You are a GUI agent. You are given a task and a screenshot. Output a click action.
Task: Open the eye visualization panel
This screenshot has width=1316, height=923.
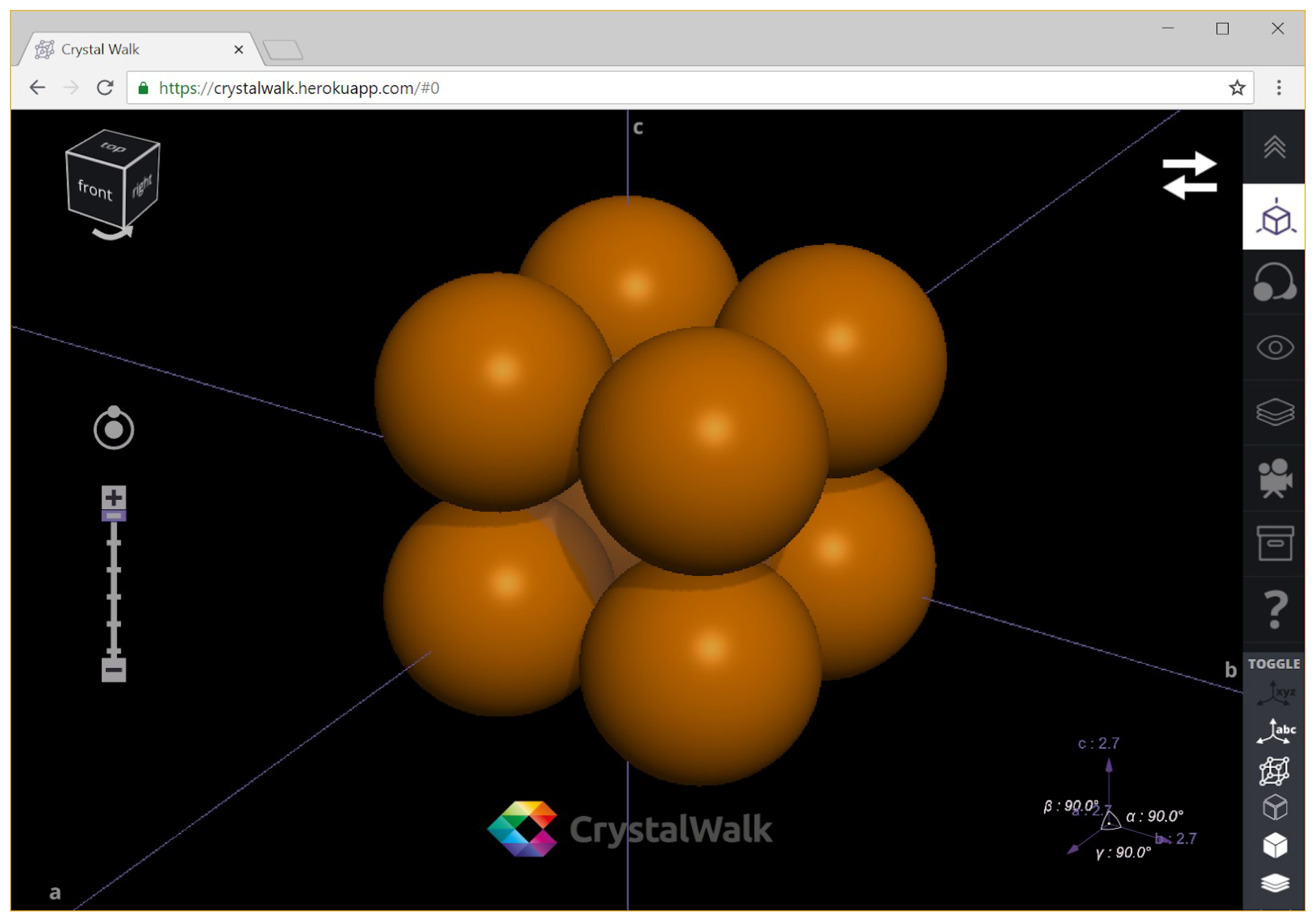[1275, 348]
